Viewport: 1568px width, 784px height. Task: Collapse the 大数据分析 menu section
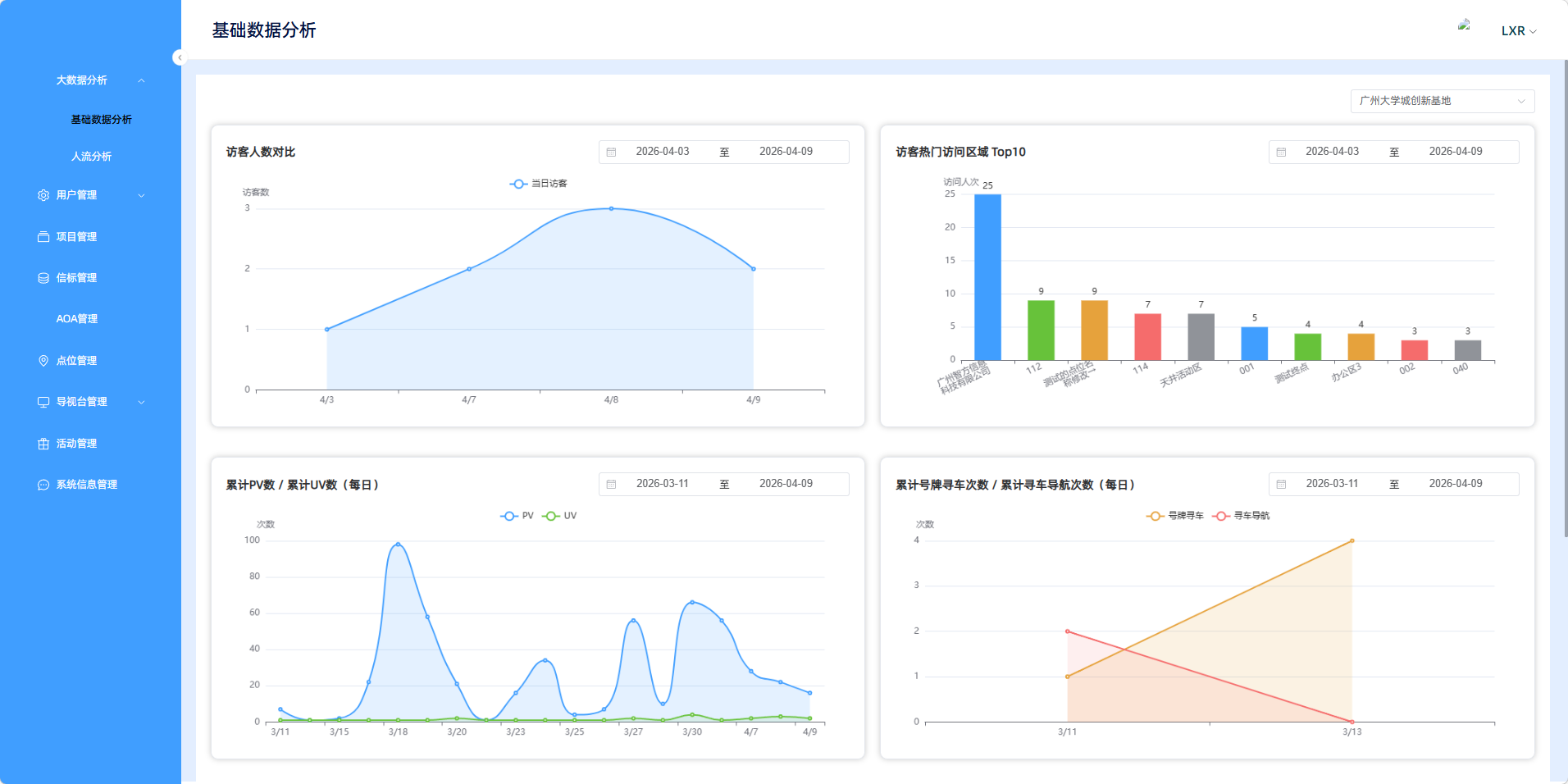98,80
